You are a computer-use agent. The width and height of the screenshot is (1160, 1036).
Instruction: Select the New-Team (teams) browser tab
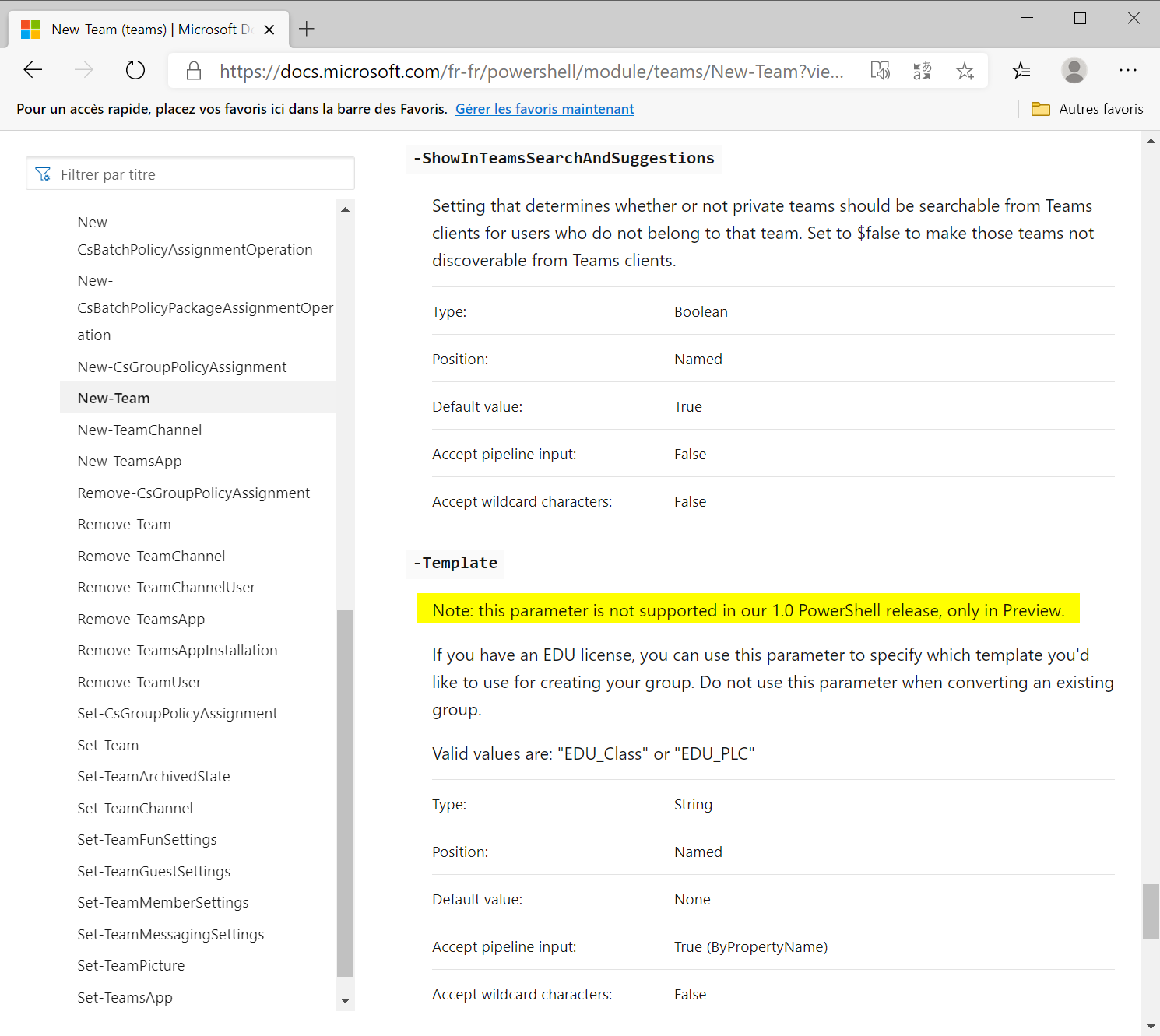(x=148, y=30)
